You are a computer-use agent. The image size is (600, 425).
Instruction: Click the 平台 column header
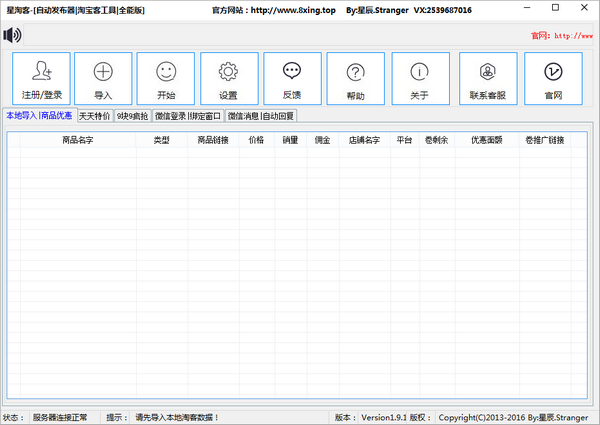click(404, 140)
